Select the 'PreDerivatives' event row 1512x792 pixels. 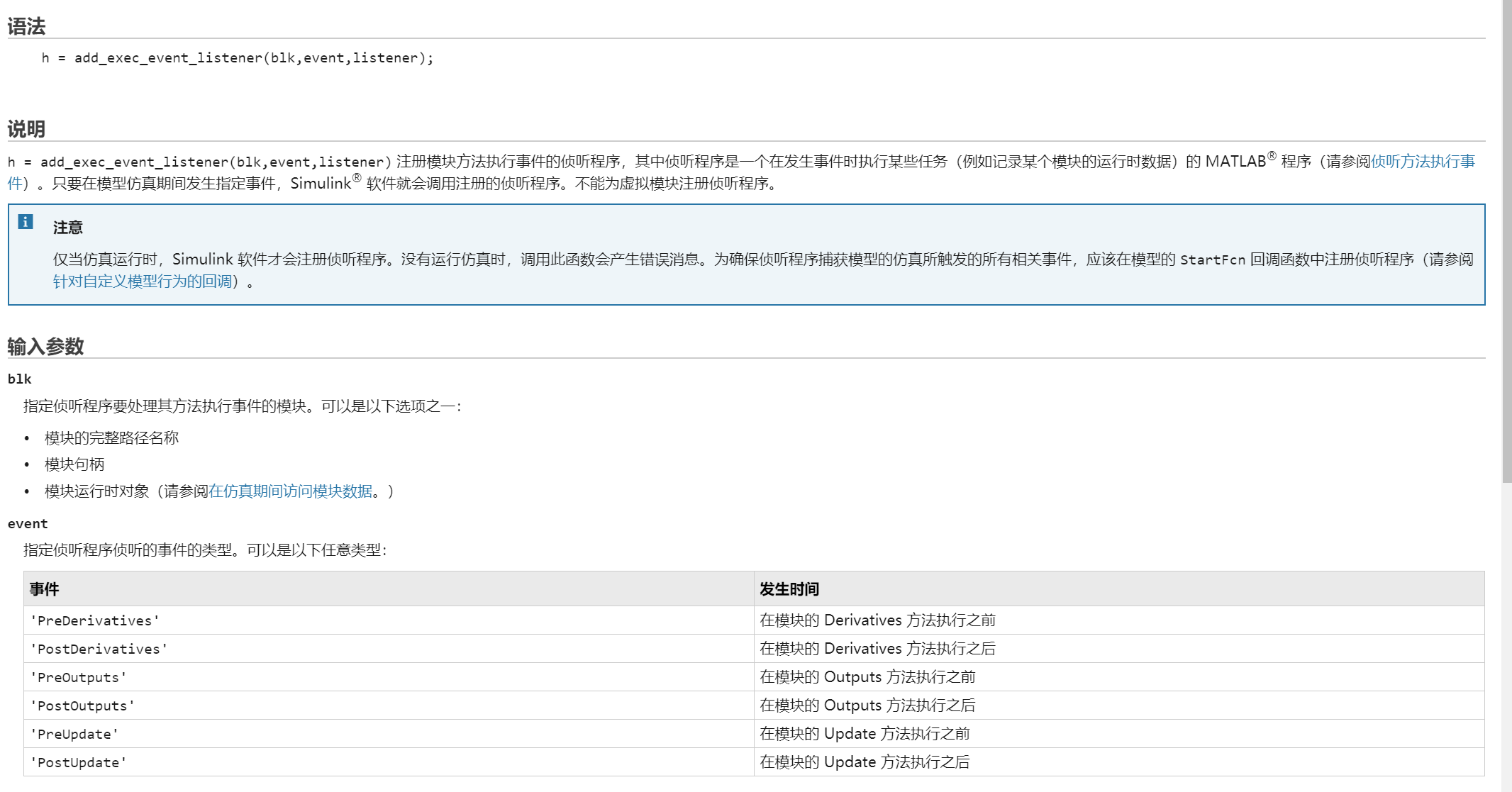coord(94,620)
